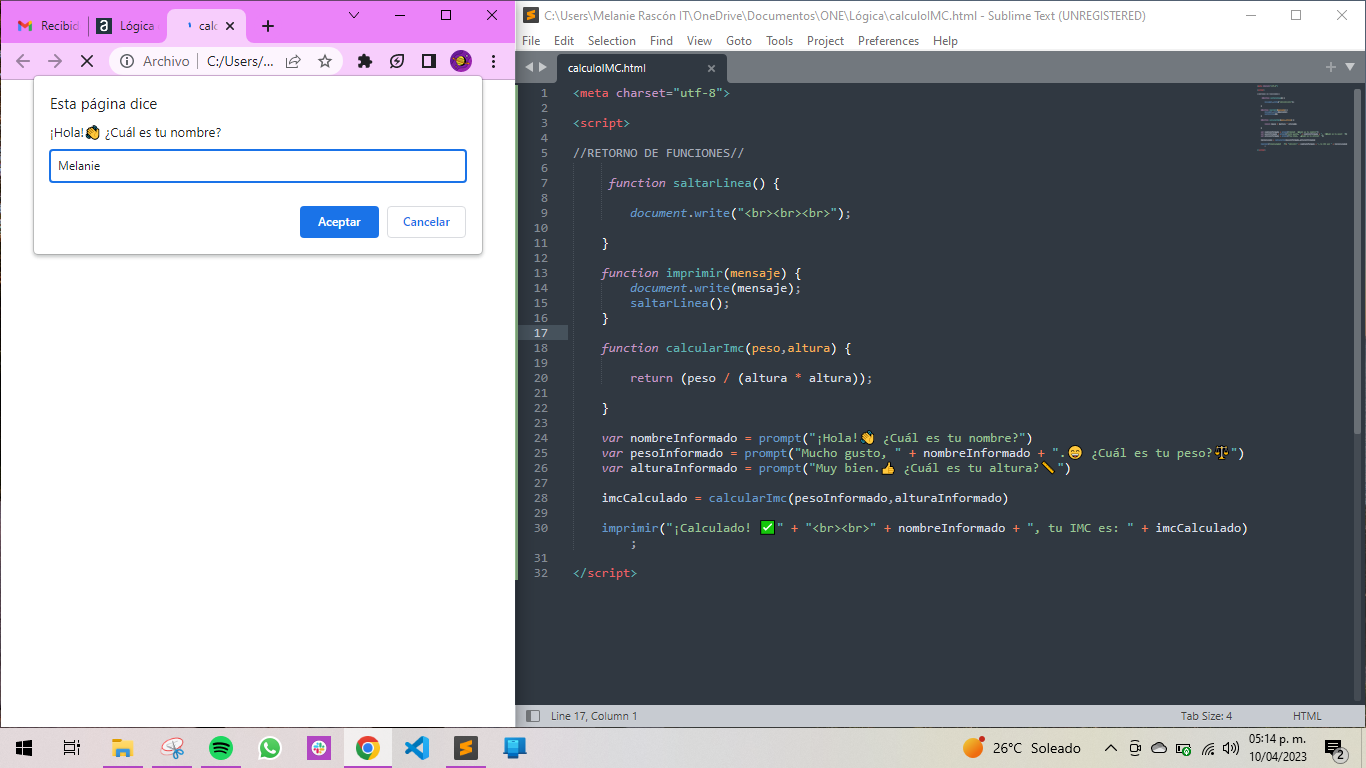
Task: Open the Tools menu in Sublime Text
Action: (x=779, y=41)
